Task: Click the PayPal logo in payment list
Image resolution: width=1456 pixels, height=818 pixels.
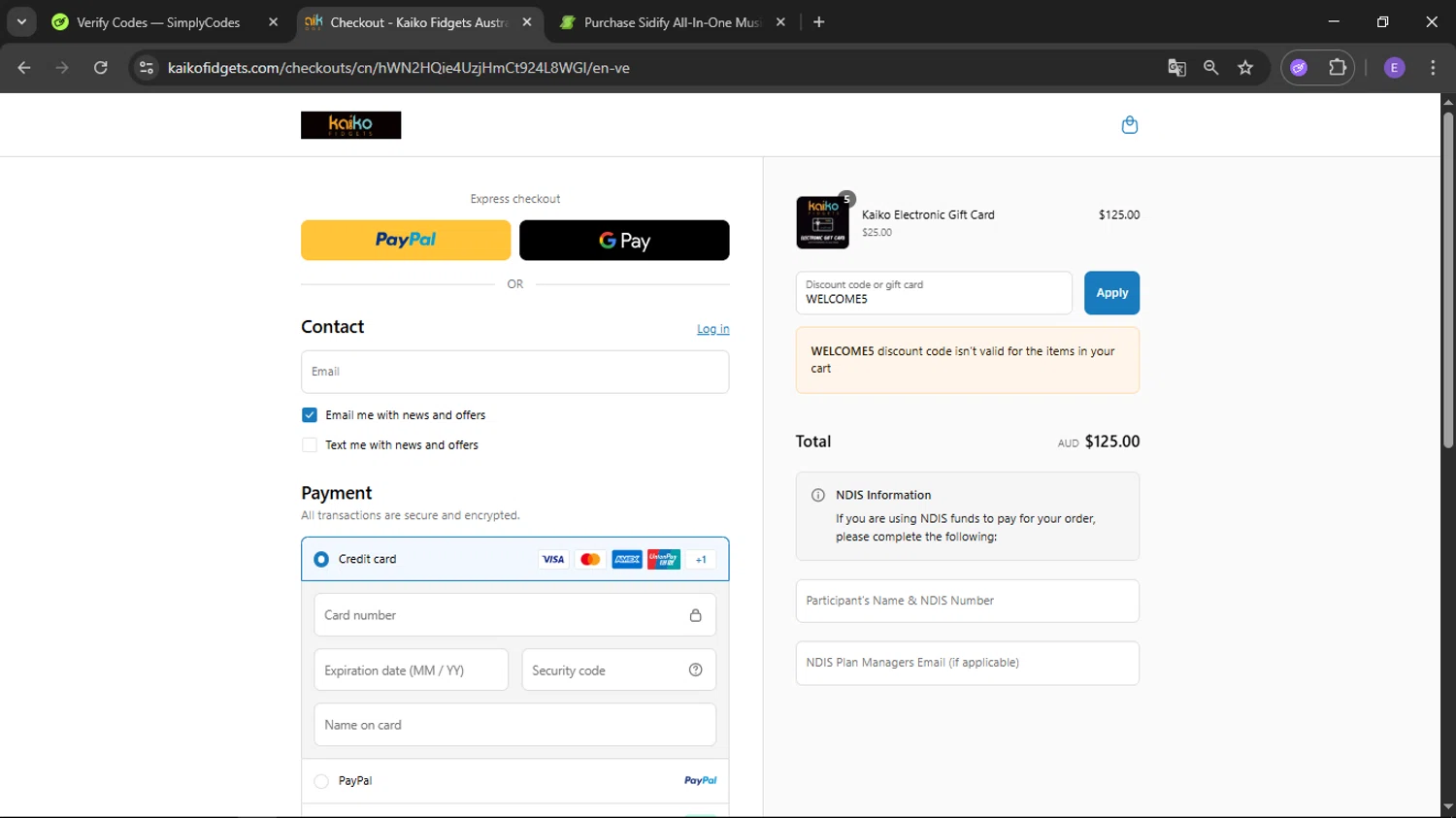Action: 700,781
